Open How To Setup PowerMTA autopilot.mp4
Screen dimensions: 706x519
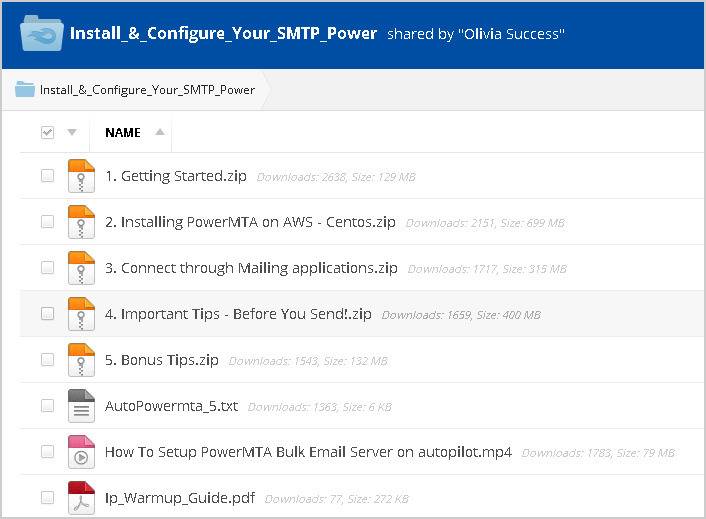click(x=308, y=451)
